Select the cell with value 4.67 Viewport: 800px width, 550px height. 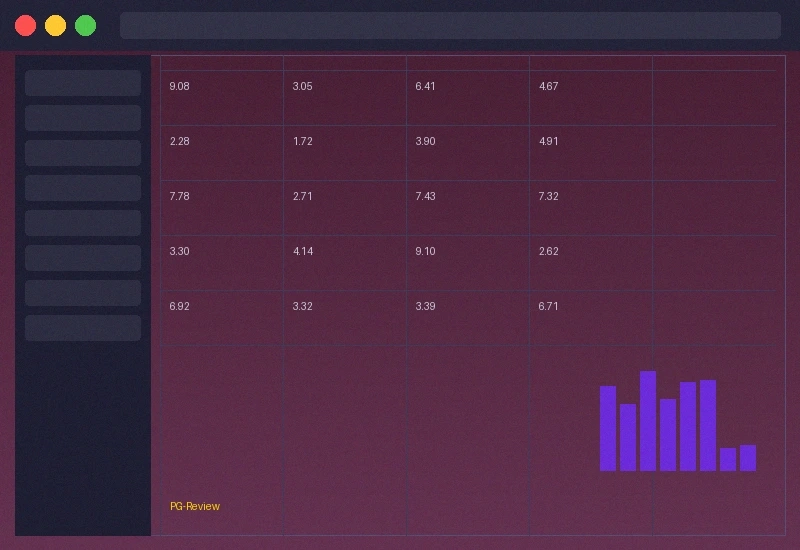(549, 87)
